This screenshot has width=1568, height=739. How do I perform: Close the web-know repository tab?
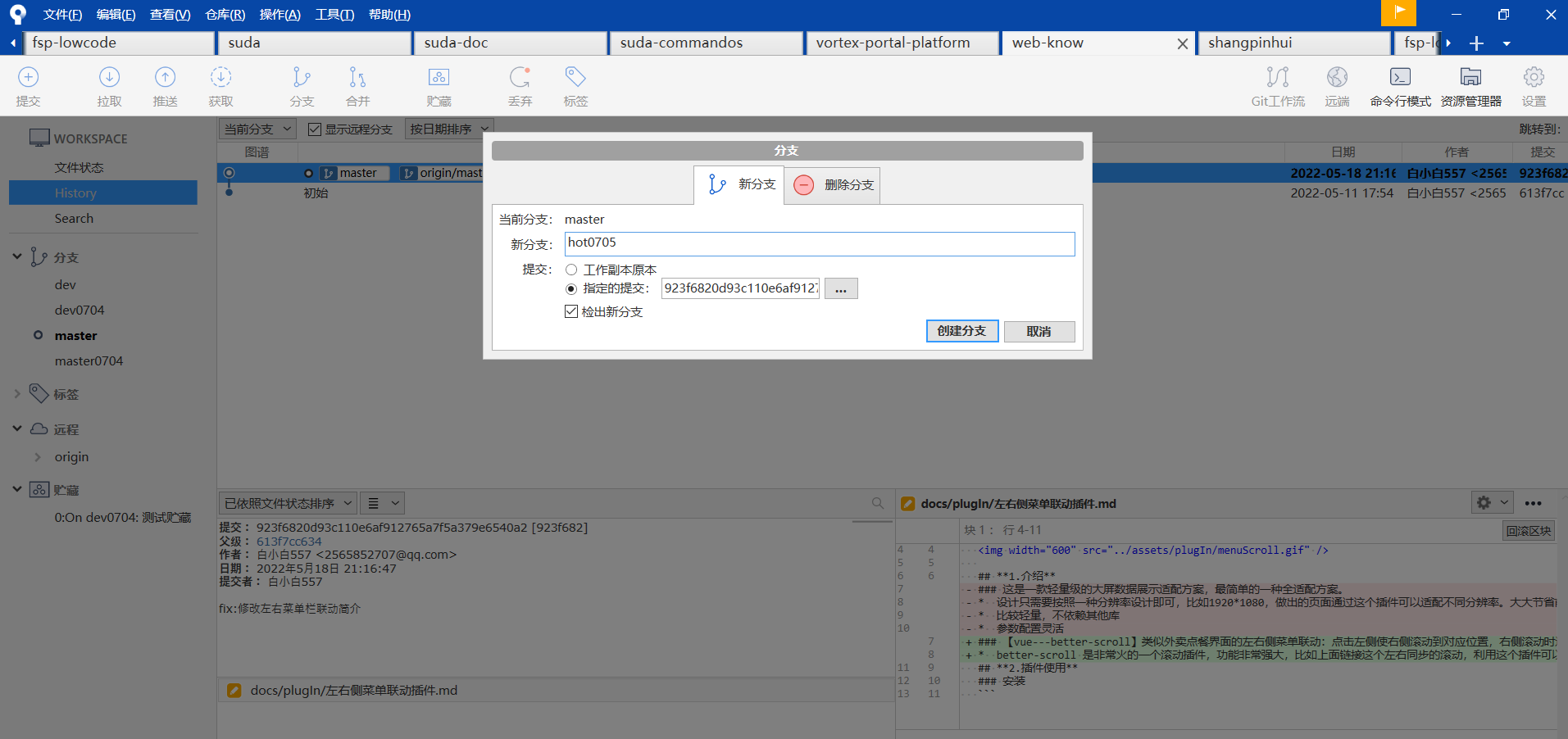[1182, 44]
